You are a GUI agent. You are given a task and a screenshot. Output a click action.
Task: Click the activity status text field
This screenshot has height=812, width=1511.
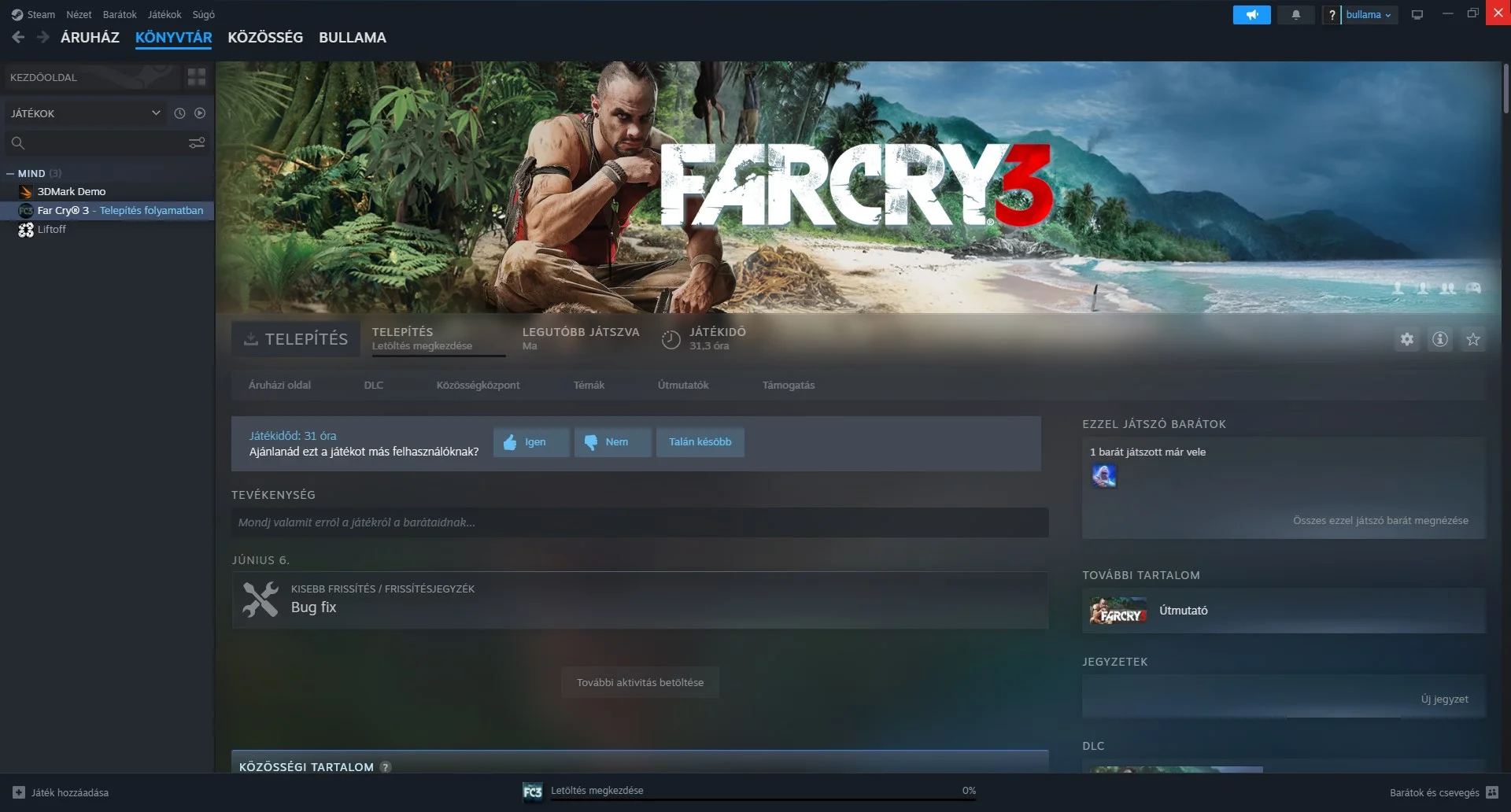pos(639,522)
